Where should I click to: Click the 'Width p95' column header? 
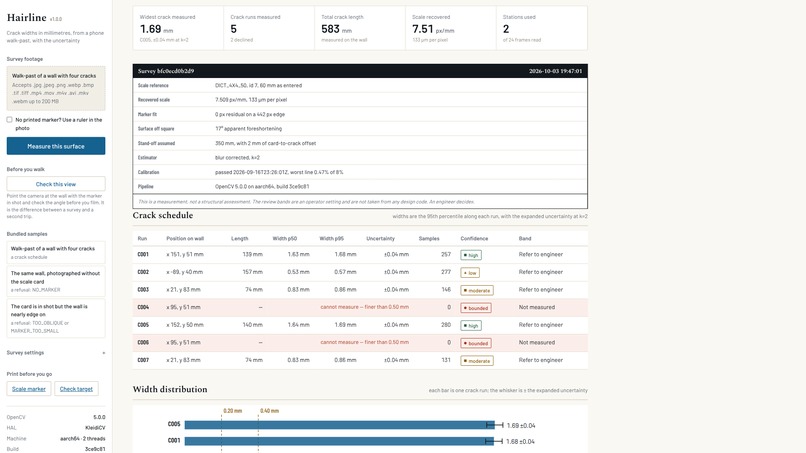332,239
